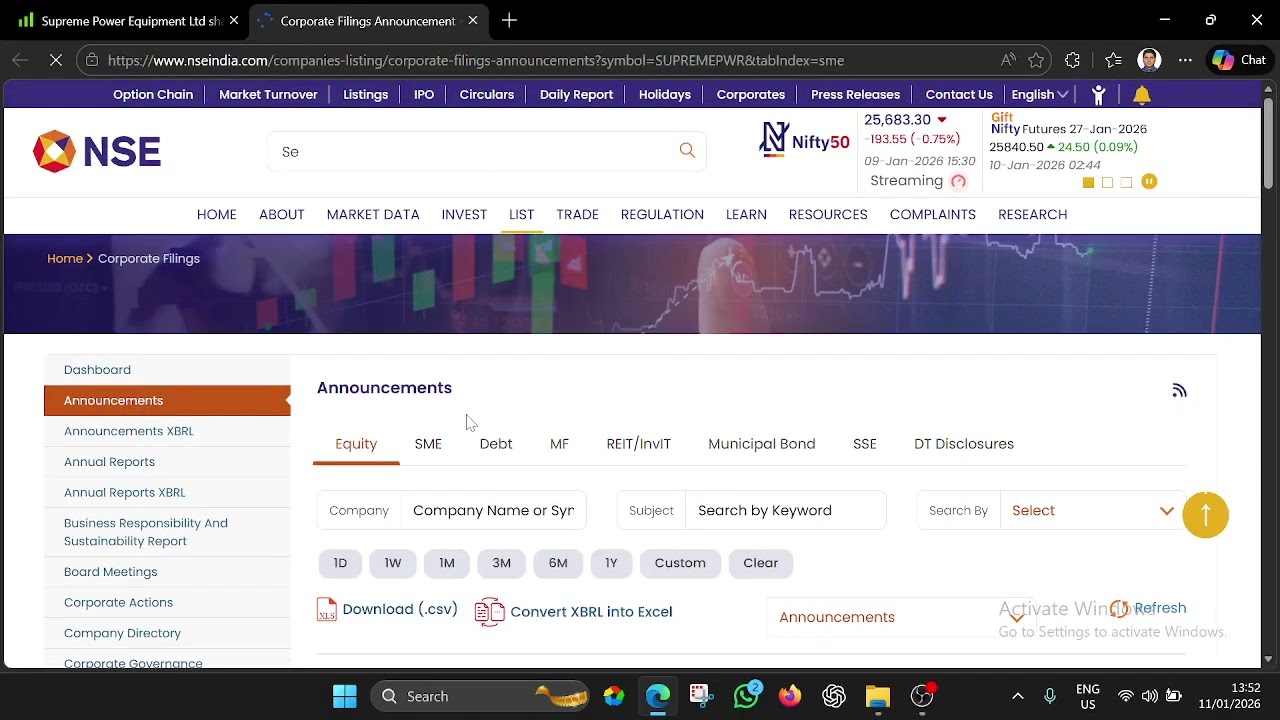Open Option Chain link
The width and height of the screenshot is (1280, 720).
[x=153, y=94]
